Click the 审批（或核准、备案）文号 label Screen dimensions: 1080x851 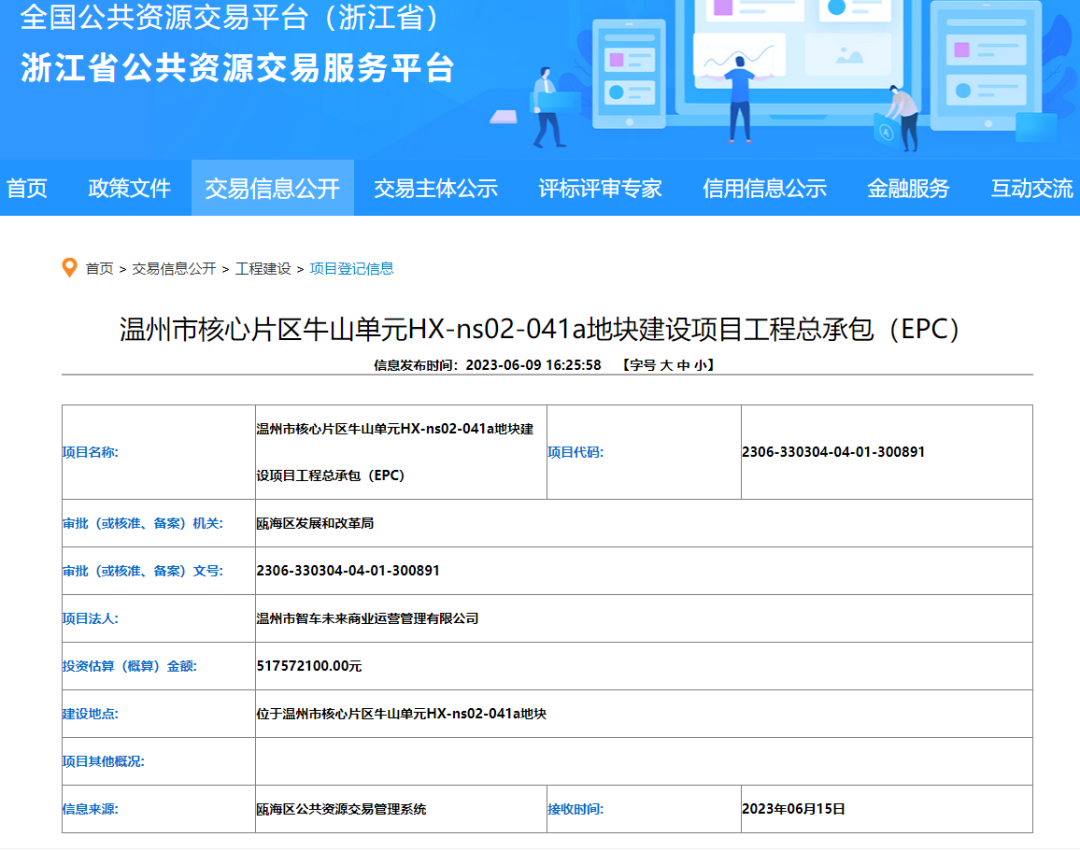143,571
